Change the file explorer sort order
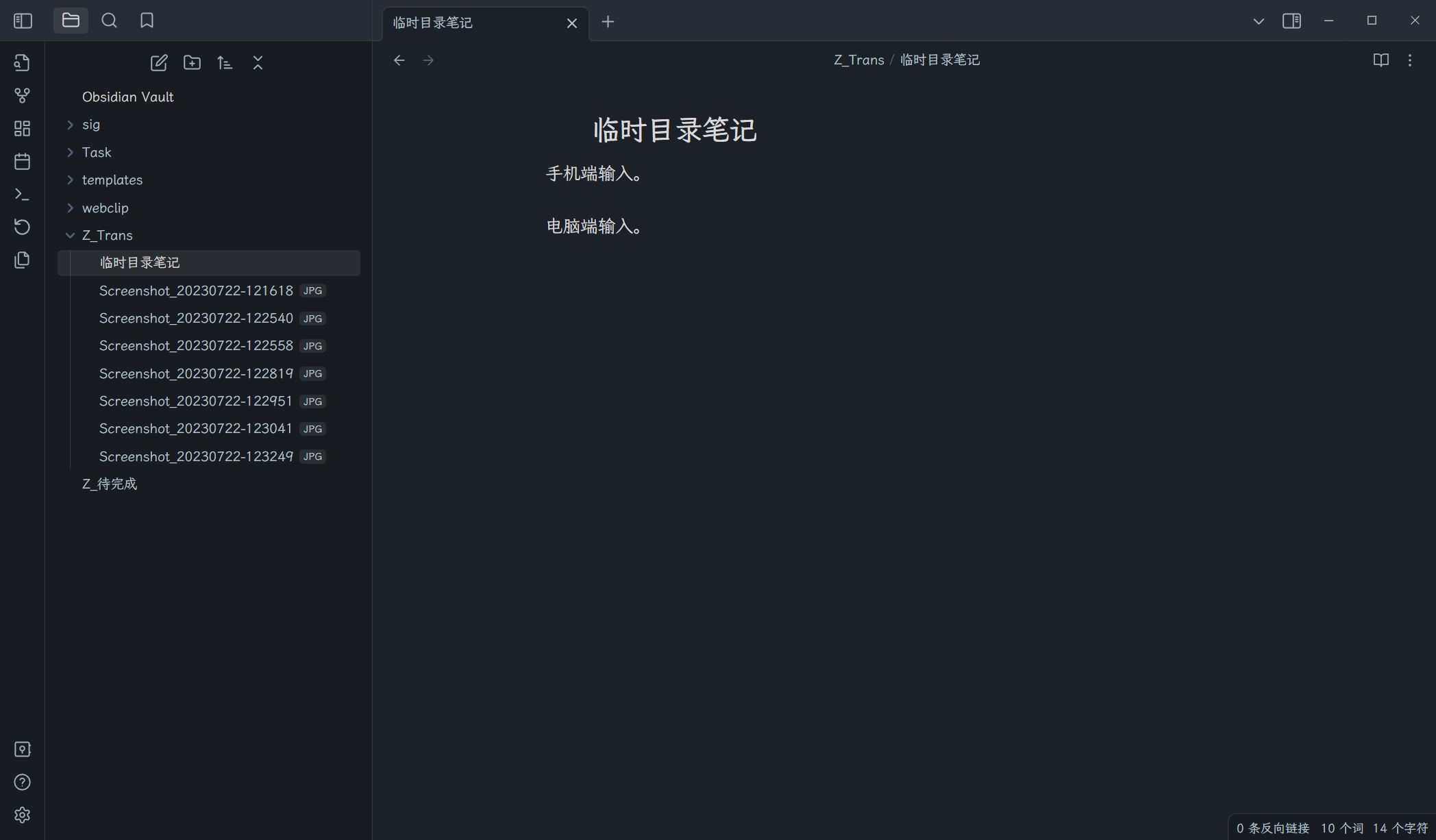This screenshot has width=1436, height=840. point(225,63)
